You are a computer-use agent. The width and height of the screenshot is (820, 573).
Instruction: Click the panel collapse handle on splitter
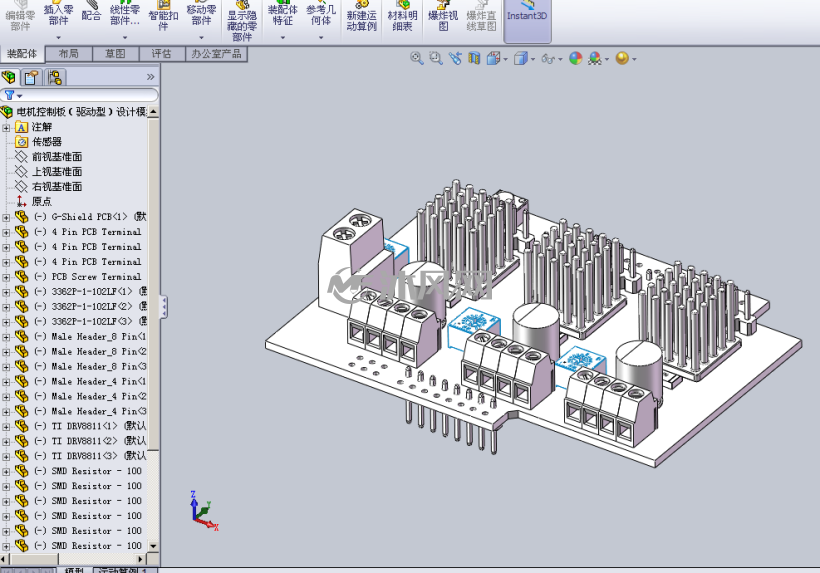click(x=164, y=307)
